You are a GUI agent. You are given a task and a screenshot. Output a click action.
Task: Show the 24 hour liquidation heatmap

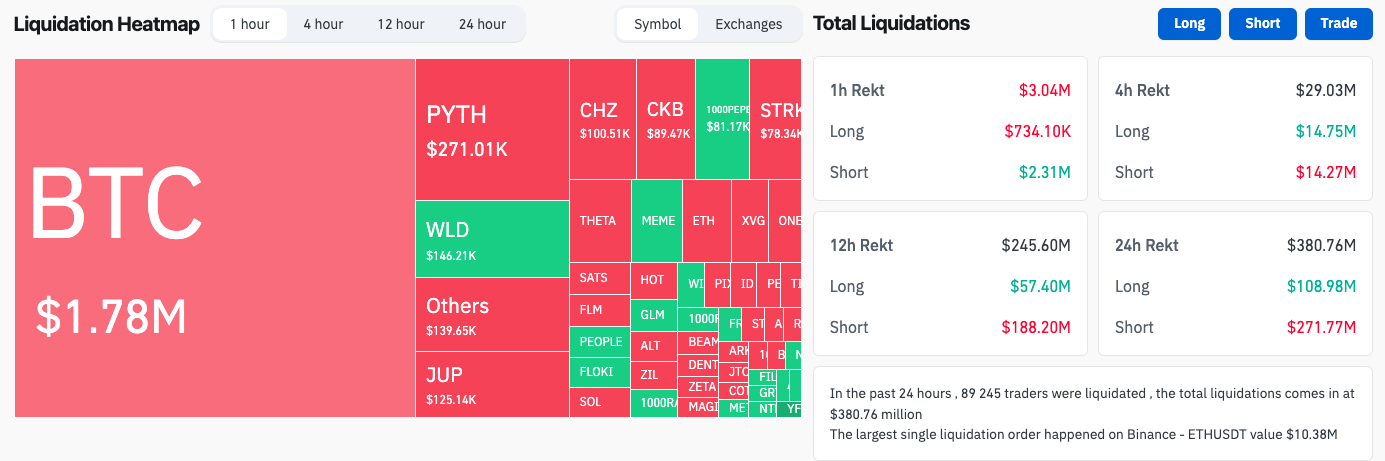482,24
